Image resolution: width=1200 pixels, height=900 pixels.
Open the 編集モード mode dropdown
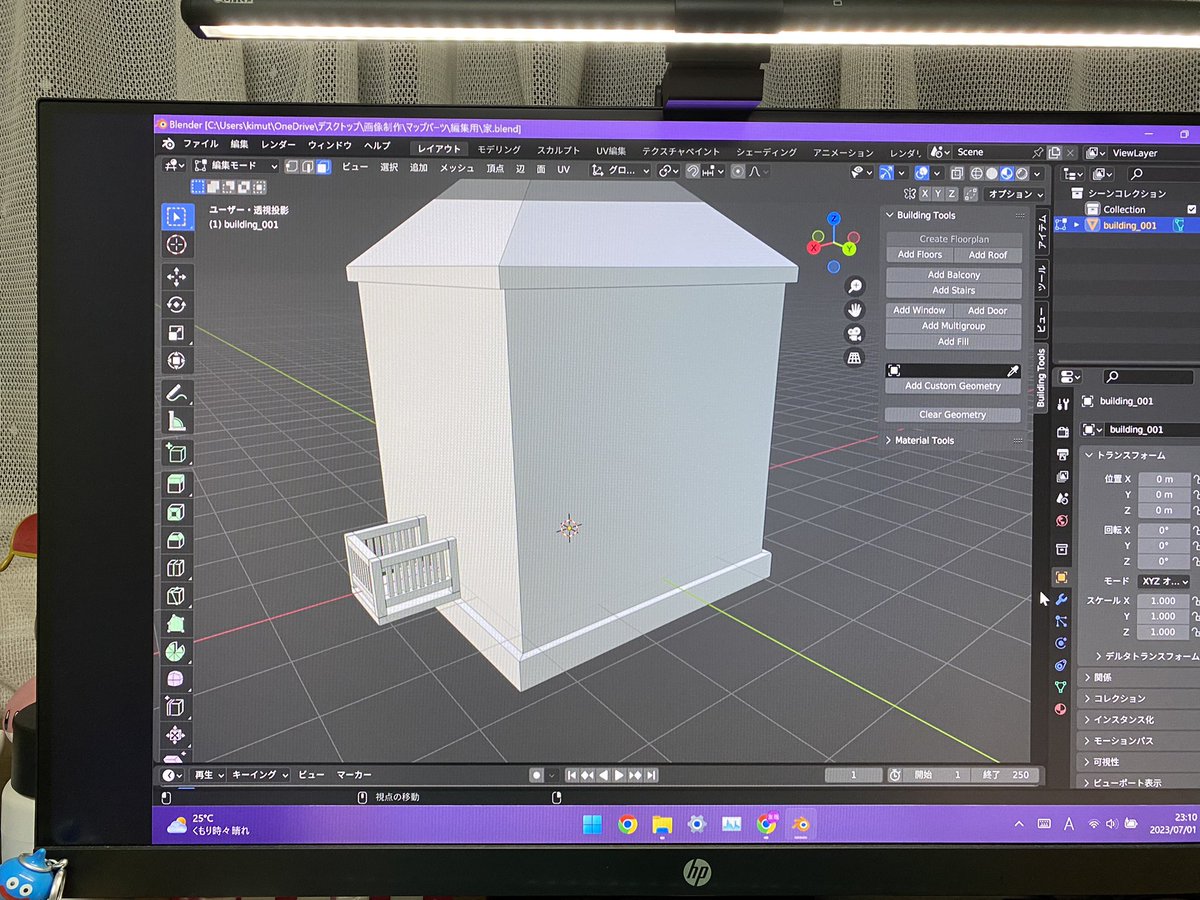click(235, 166)
